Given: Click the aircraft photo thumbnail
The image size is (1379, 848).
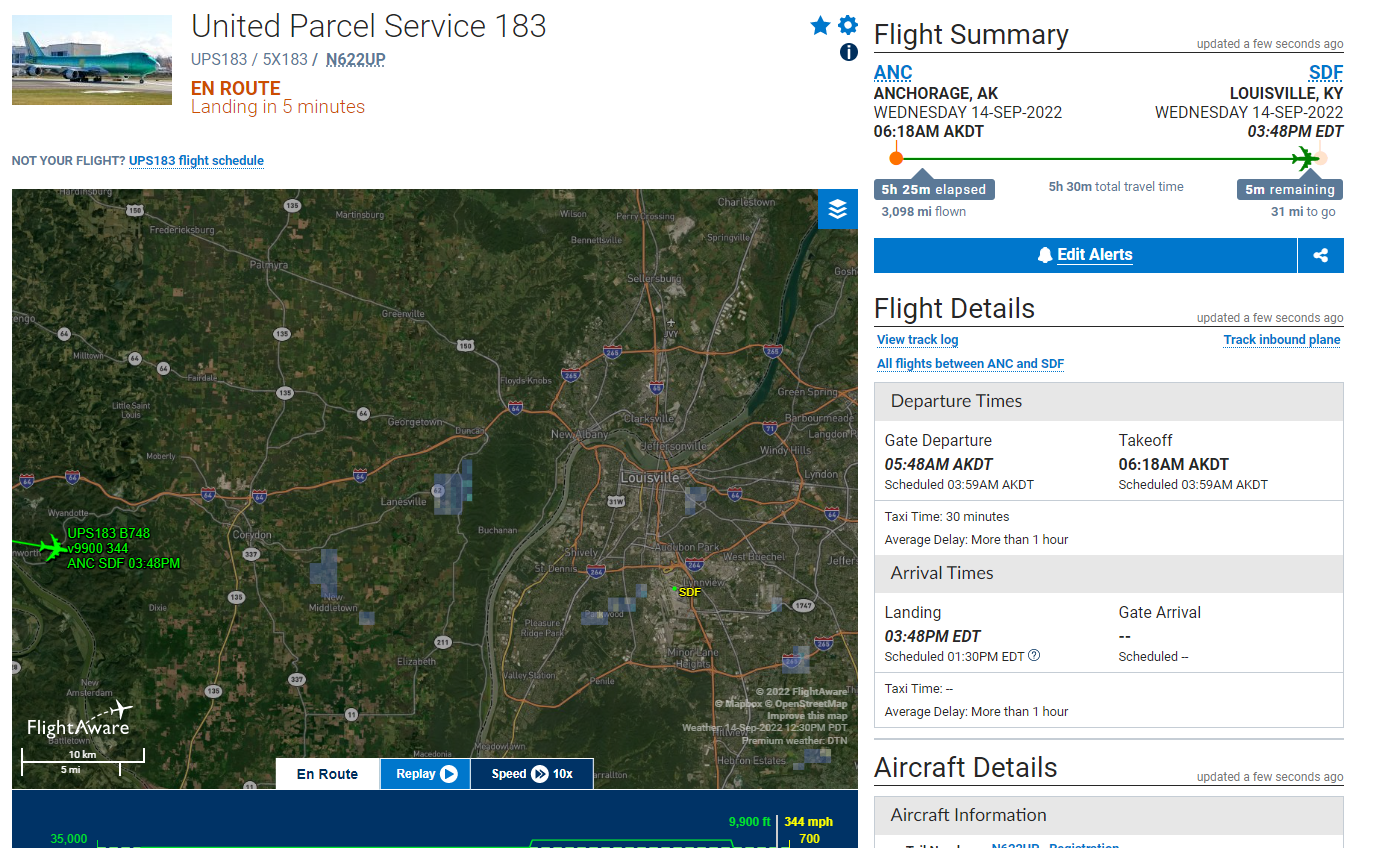Looking at the screenshot, I should tap(92, 60).
